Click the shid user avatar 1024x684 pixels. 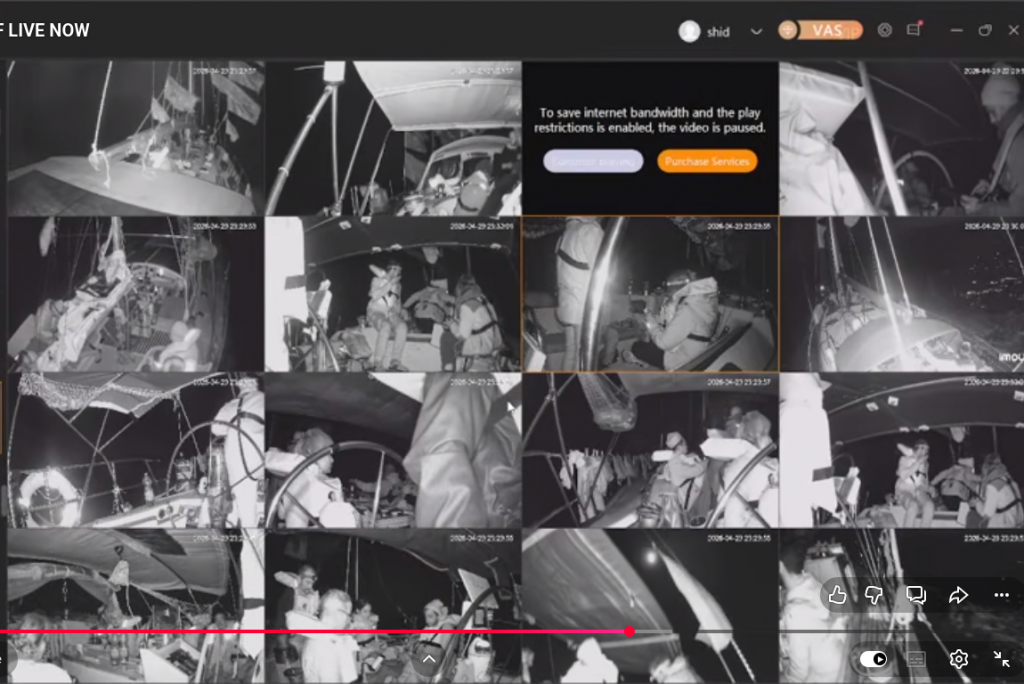[689, 31]
